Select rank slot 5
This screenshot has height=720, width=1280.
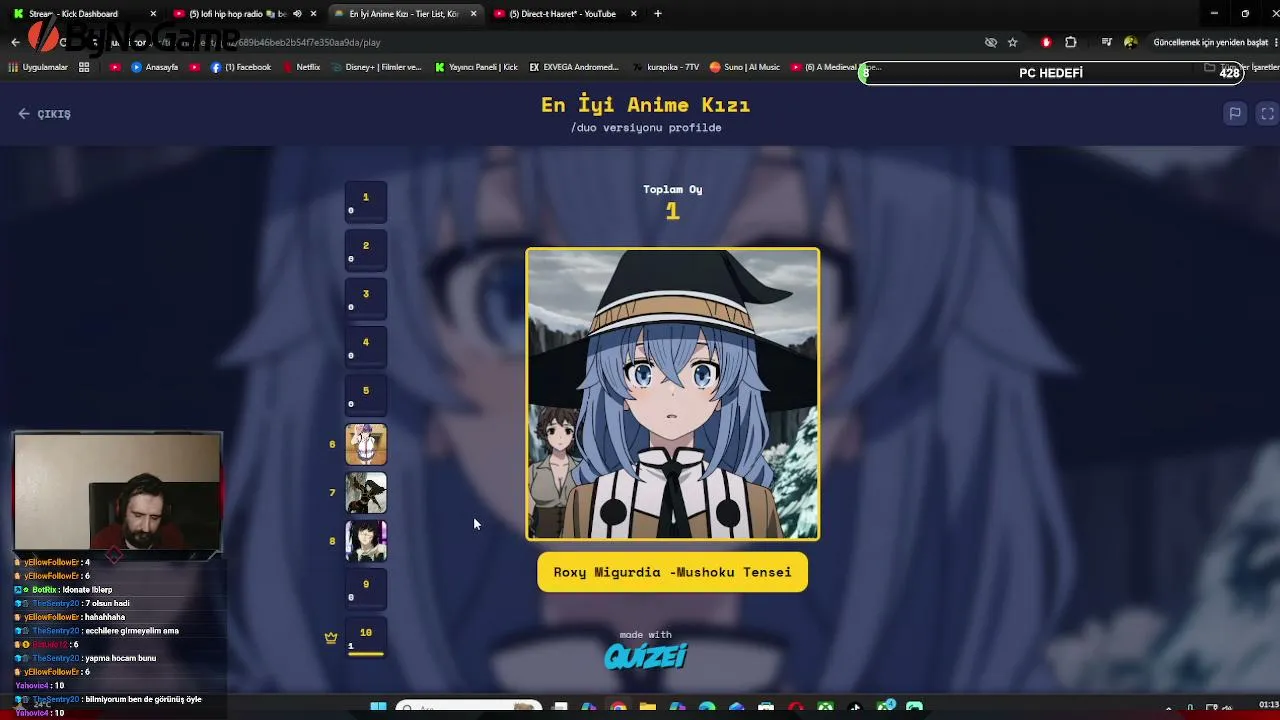[366, 396]
